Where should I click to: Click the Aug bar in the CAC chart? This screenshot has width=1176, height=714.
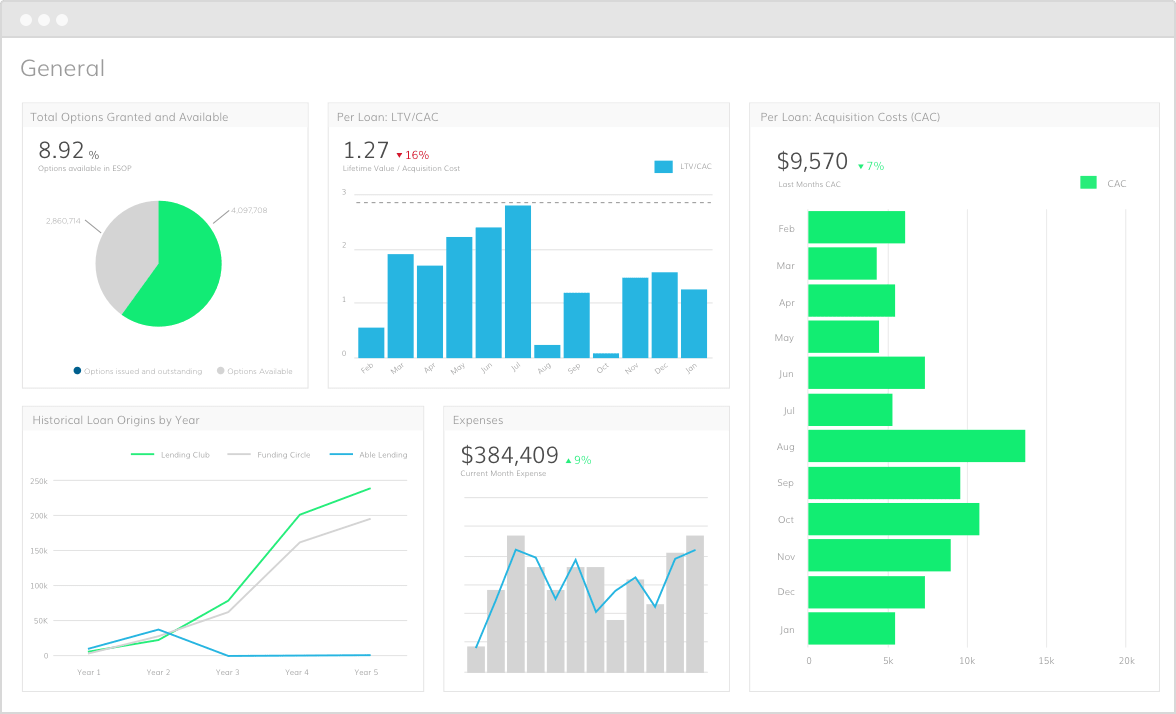(915, 446)
